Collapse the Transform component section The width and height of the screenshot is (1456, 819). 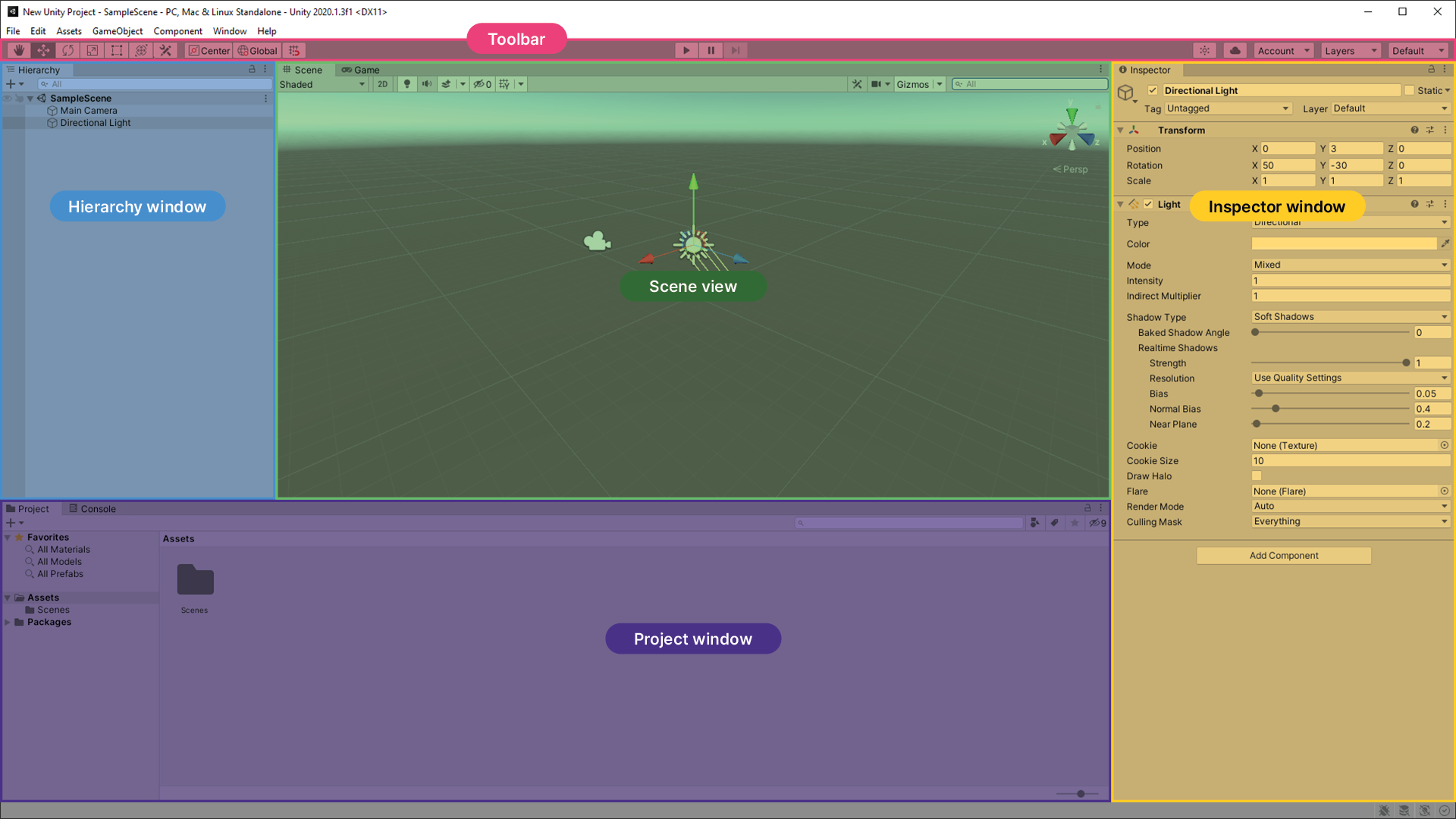(1120, 130)
